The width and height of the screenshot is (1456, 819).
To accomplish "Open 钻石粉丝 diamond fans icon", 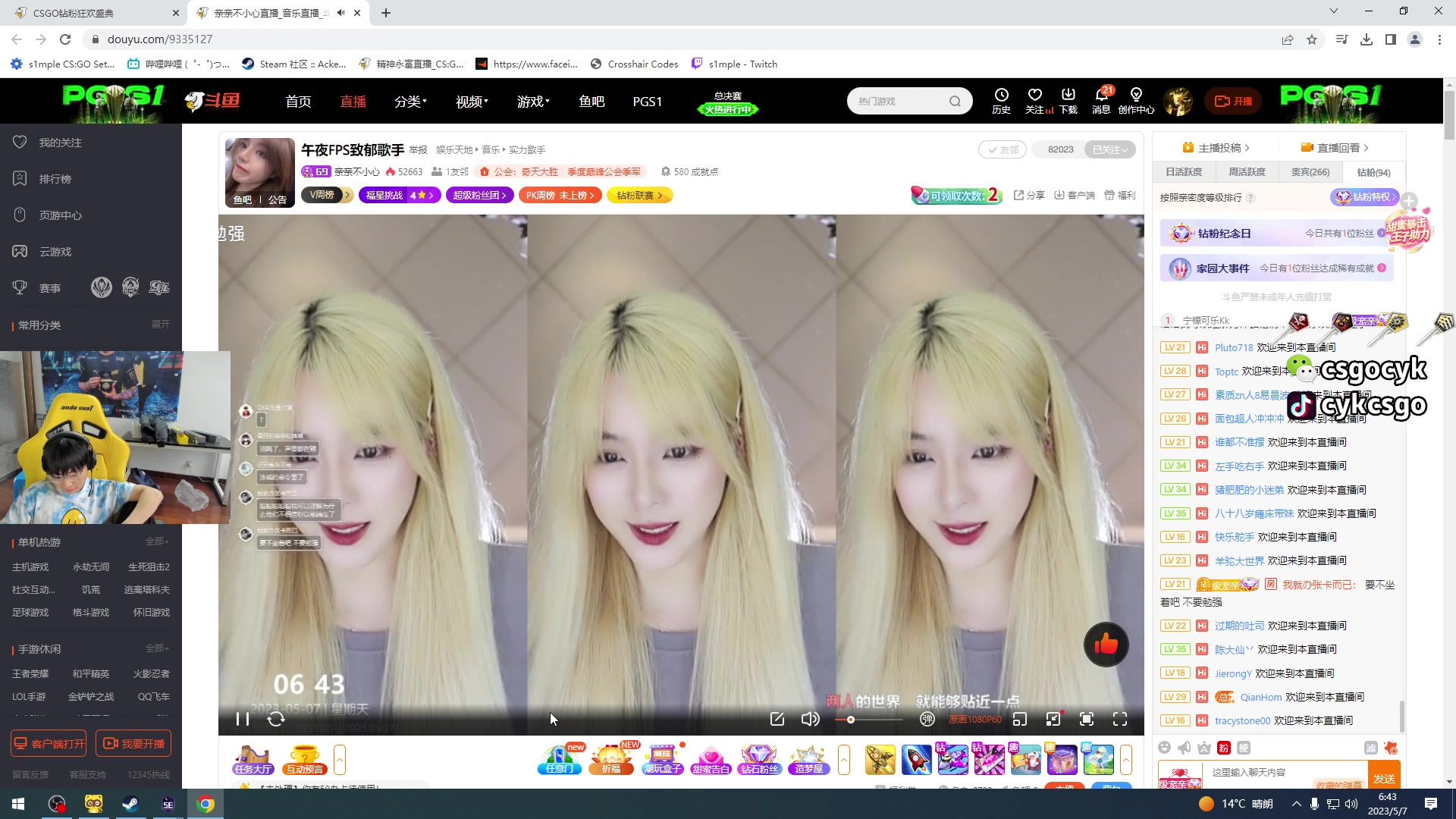I will (759, 759).
